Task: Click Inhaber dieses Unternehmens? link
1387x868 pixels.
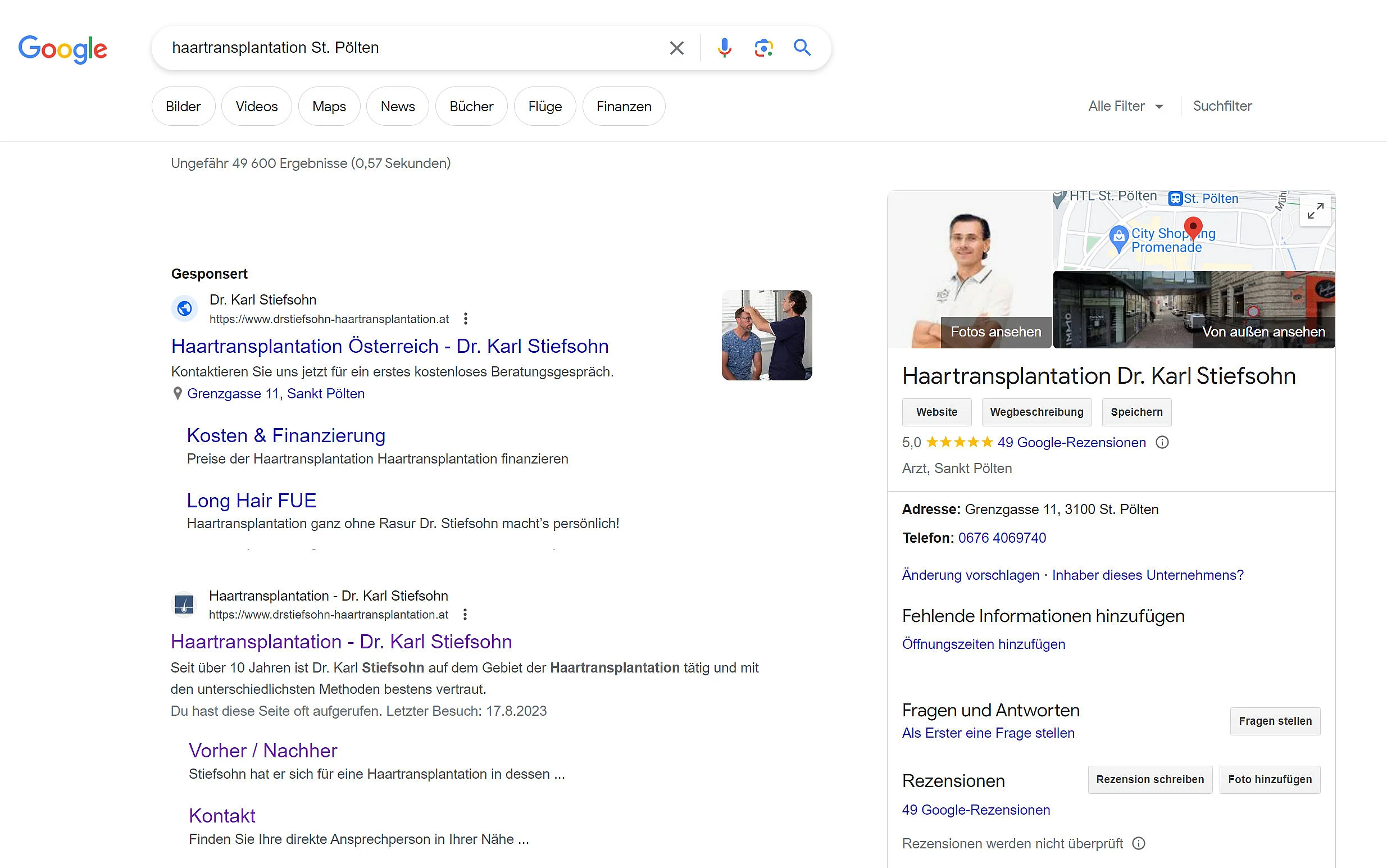Action: (x=1148, y=575)
